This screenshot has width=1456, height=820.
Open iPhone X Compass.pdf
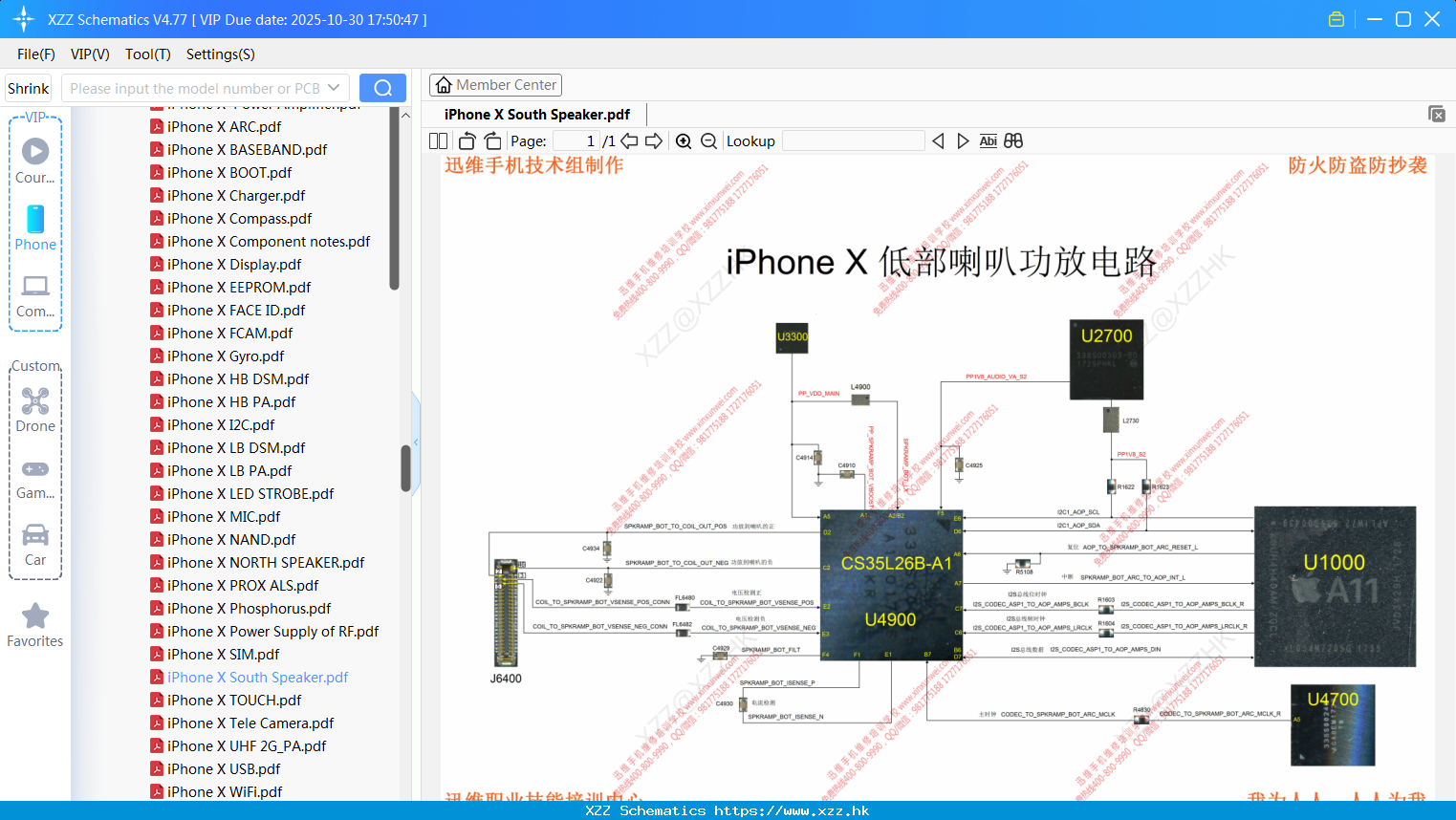coord(239,218)
